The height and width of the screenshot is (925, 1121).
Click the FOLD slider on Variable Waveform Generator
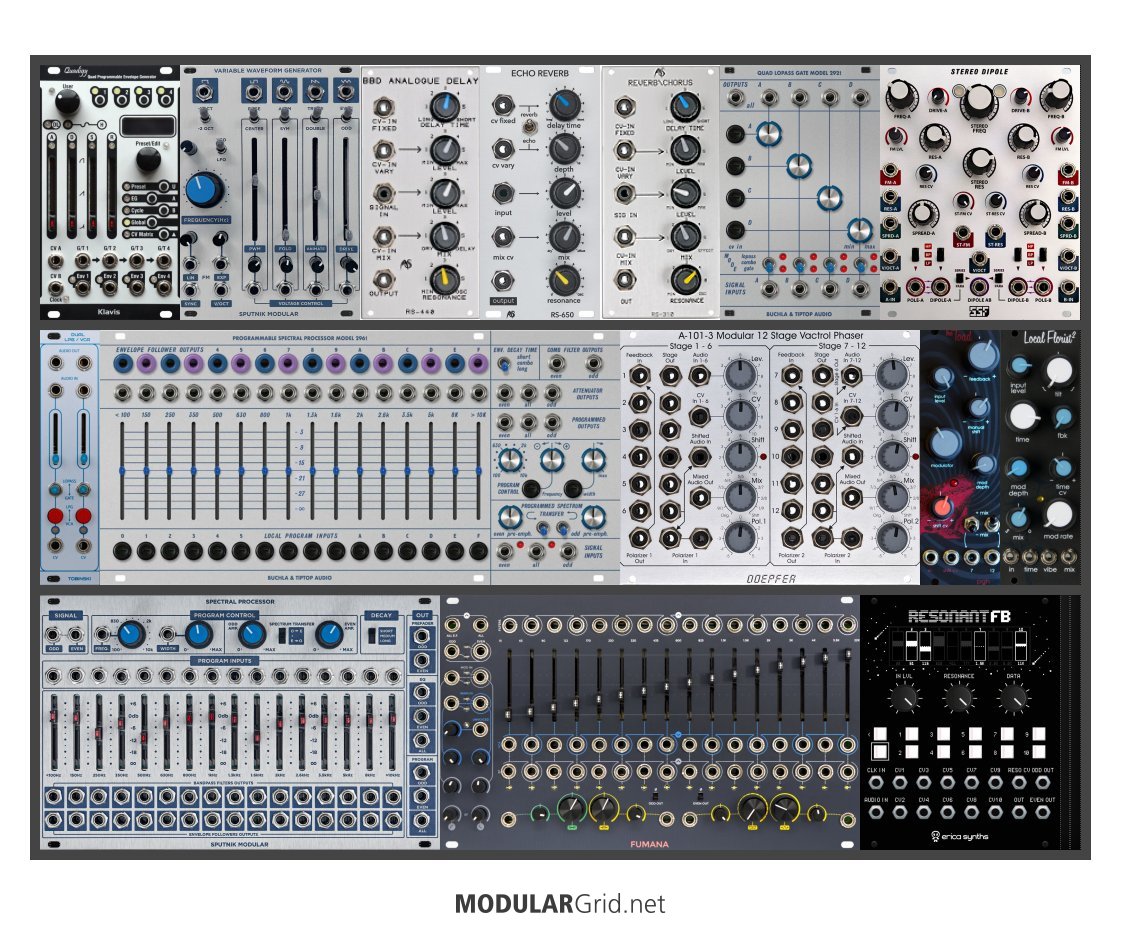(285, 191)
